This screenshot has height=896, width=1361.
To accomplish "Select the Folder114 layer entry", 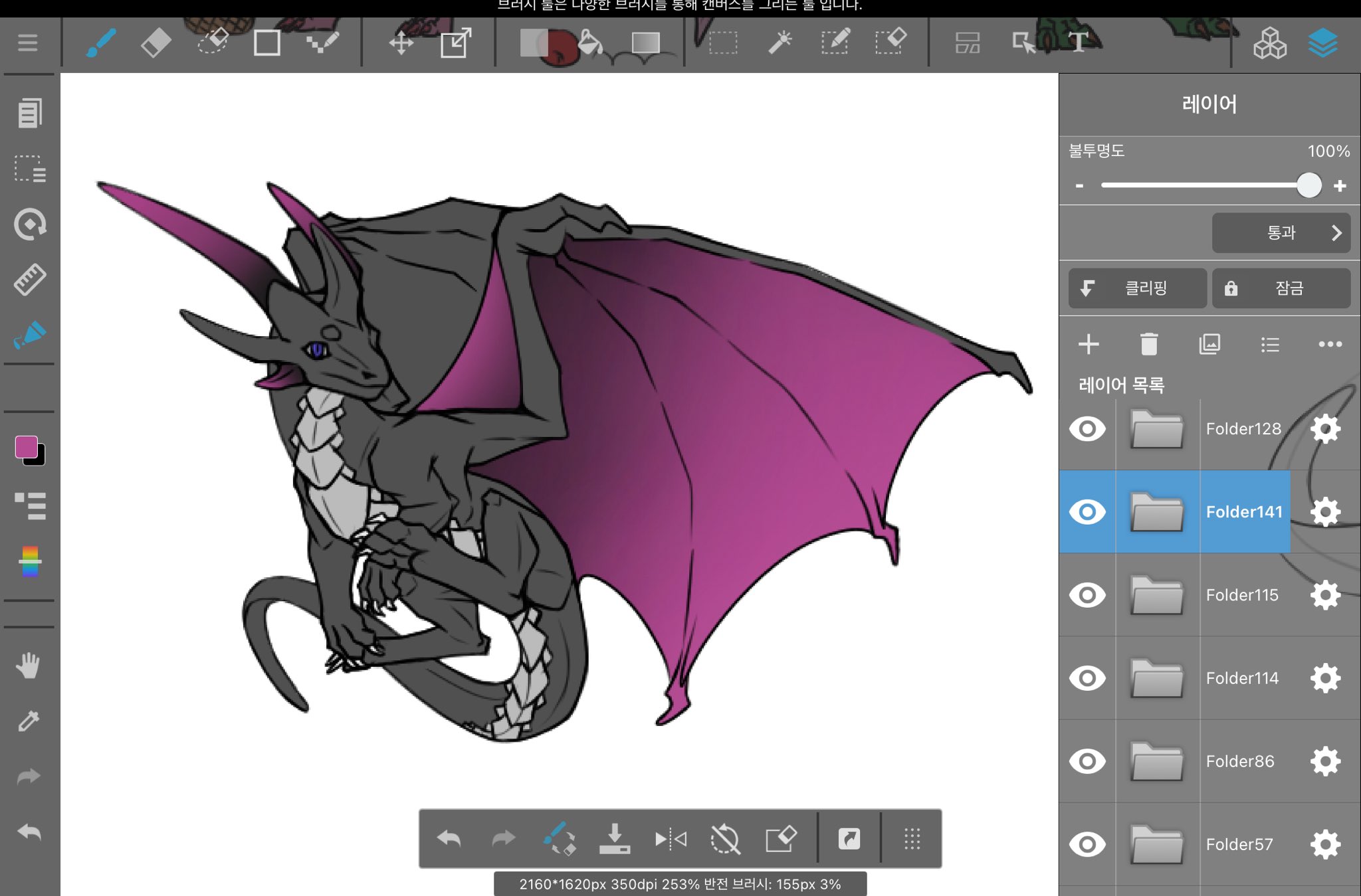I will (1241, 678).
